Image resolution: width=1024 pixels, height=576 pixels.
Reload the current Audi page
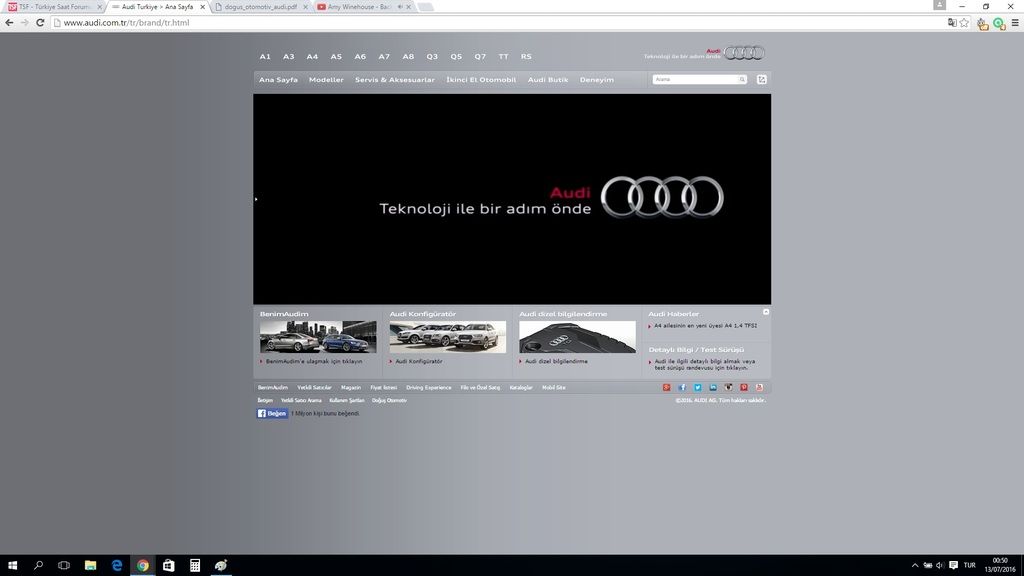[x=40, y=22]
